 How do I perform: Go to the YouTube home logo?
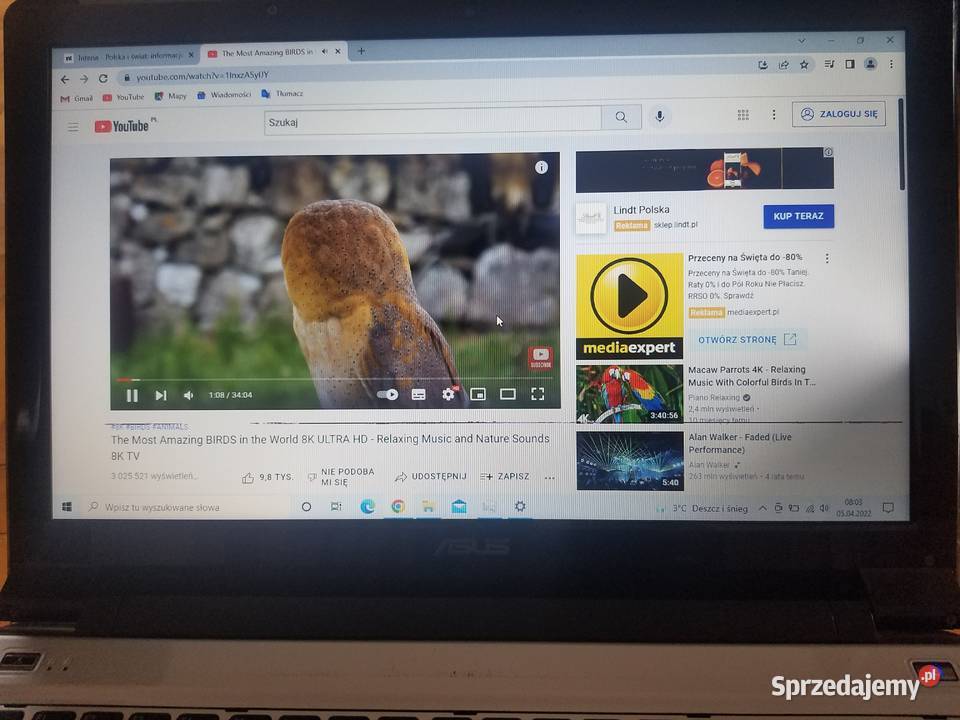[122, 126]
